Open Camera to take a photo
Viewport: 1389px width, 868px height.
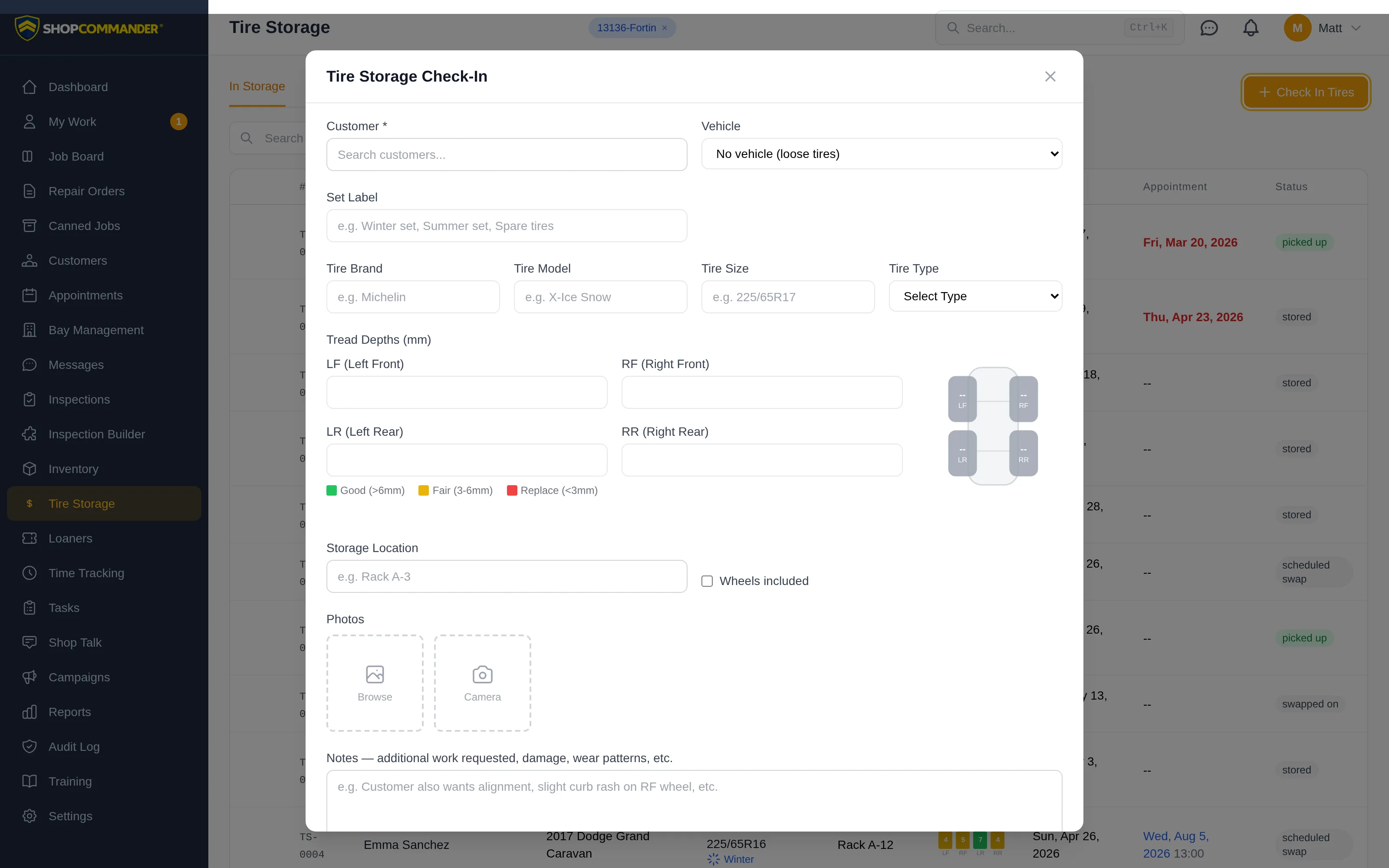click(x=482, y=683)
